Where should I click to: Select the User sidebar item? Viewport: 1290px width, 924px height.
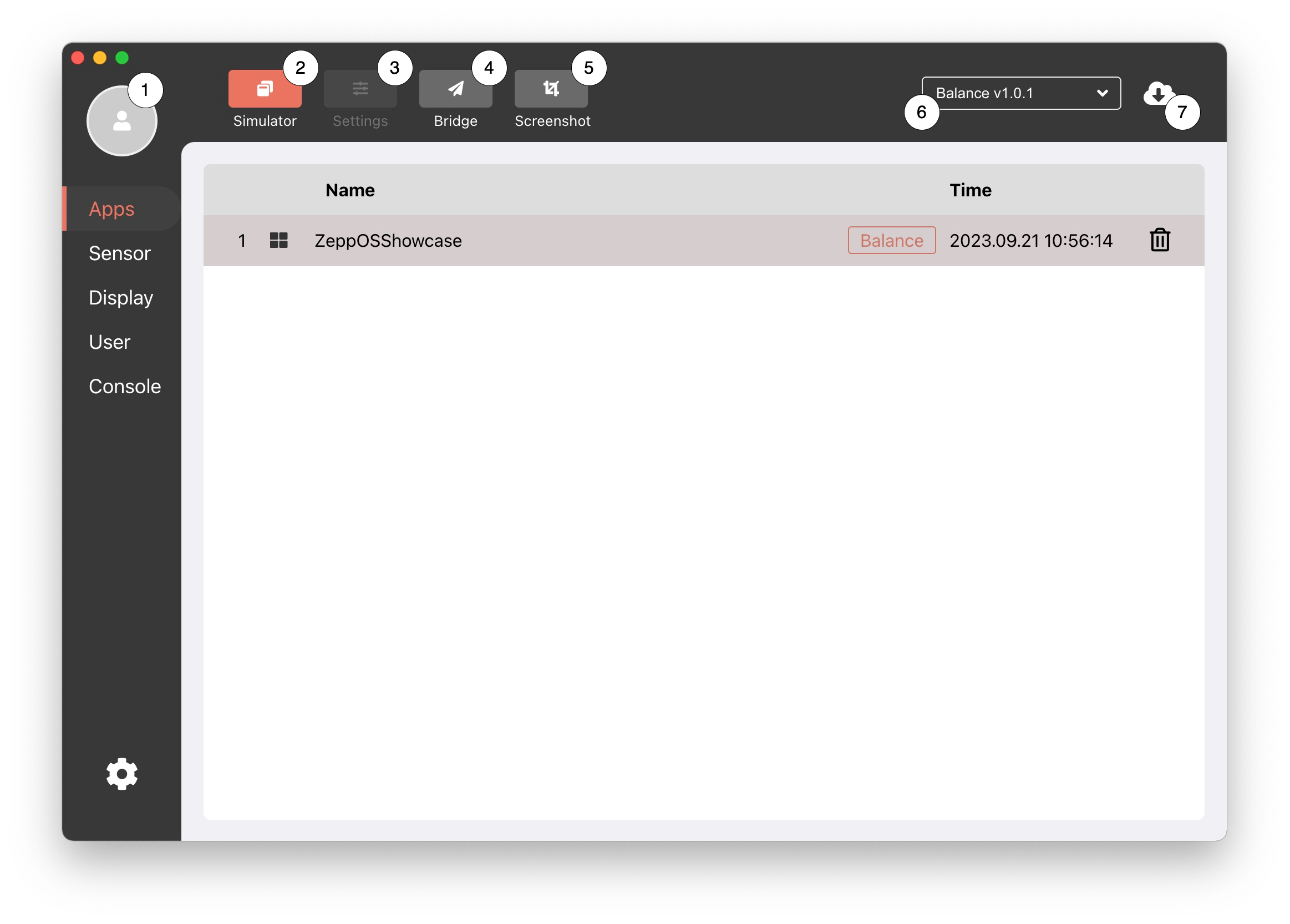(109, 342)
